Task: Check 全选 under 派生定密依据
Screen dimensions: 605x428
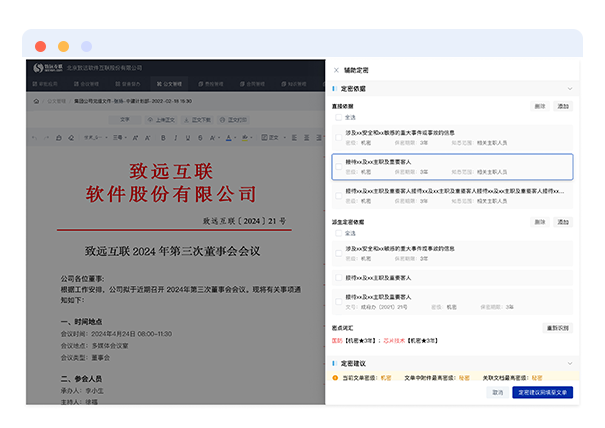Action: pos(337,233)
